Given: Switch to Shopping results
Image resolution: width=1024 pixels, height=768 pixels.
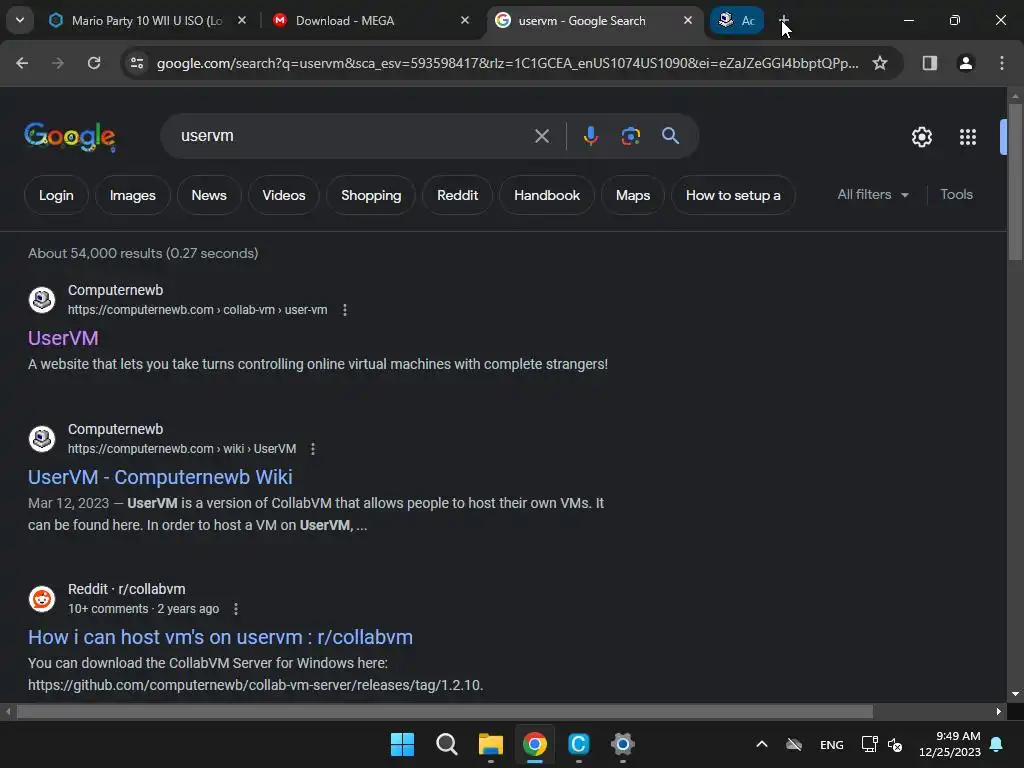Looking at the screenshot, I should pos(371,195).
